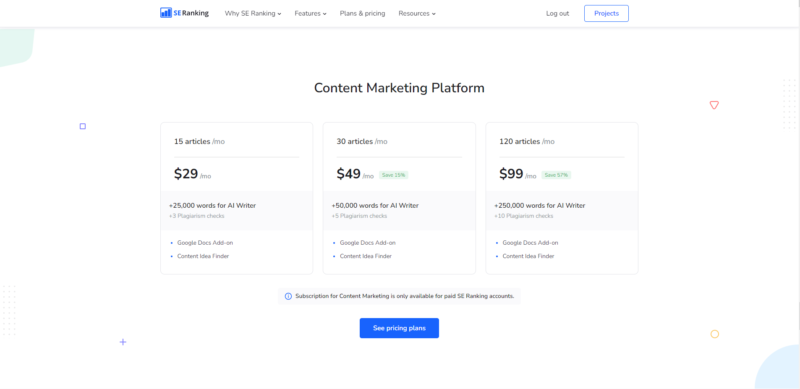Click the Content Marketing Platform heading
This screenshot has height=389, width=800.
coord(399,88)
